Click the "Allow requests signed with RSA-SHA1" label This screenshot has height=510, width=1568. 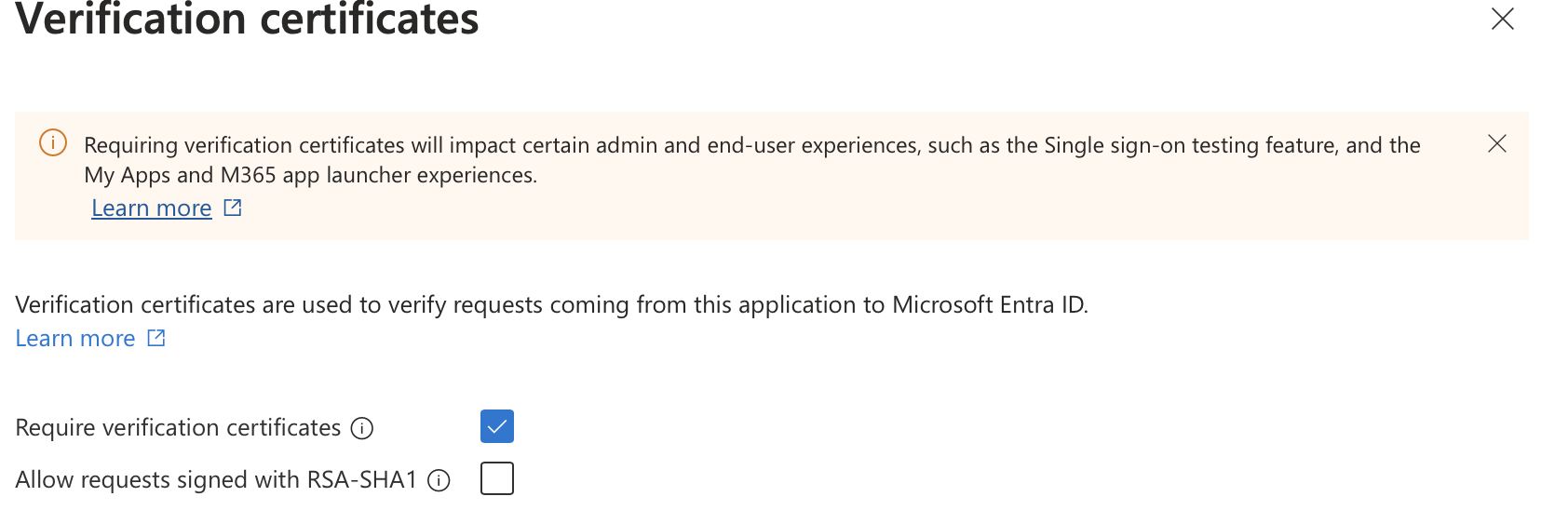pos(216,480)
